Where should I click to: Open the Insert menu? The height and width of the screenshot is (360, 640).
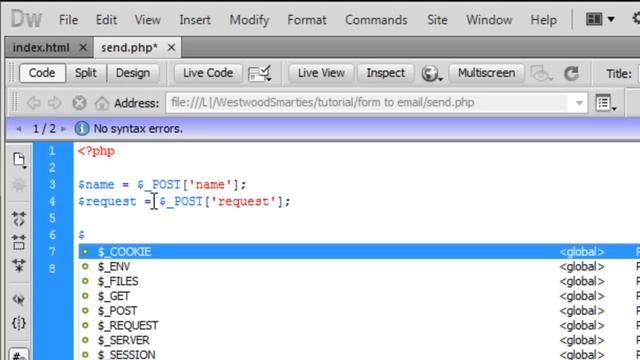click(x=195, y=20)
